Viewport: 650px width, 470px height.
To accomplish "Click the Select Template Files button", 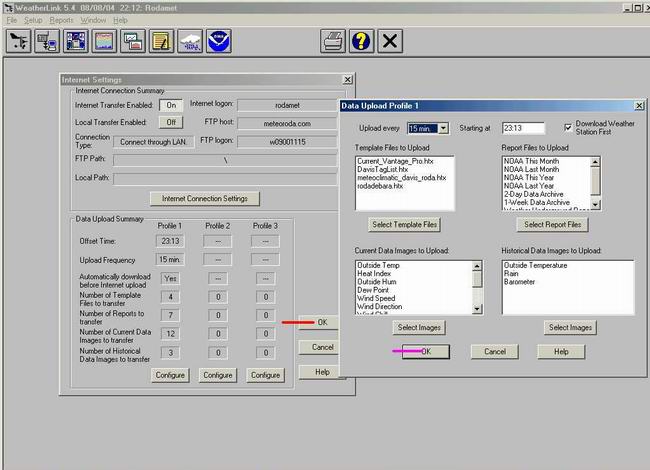I will coord(405,225).
